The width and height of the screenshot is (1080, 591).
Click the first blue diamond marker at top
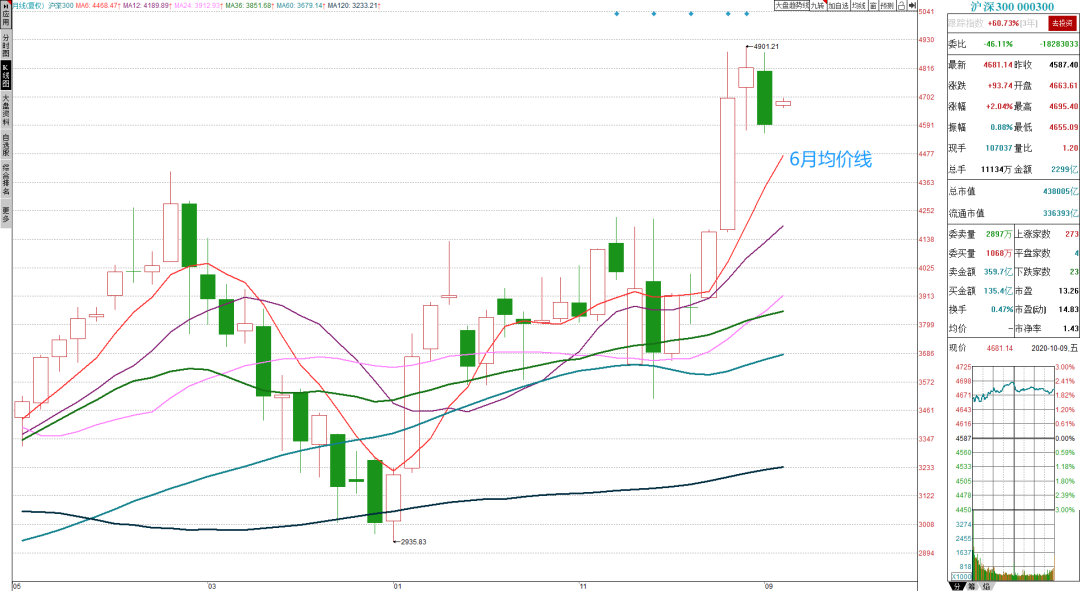point(616,14)
